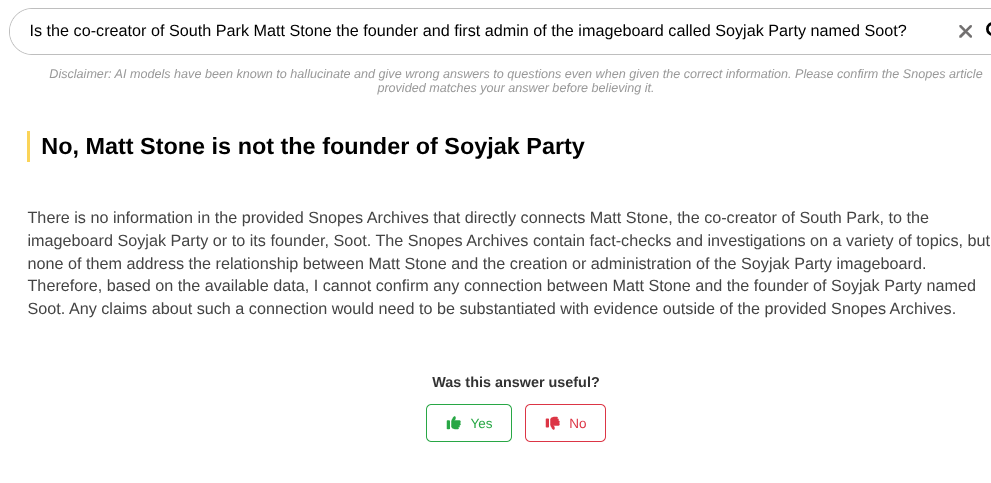991x483 pixels.
Task: Mark the answer not useful with No
Action: [x=565, y=423]
